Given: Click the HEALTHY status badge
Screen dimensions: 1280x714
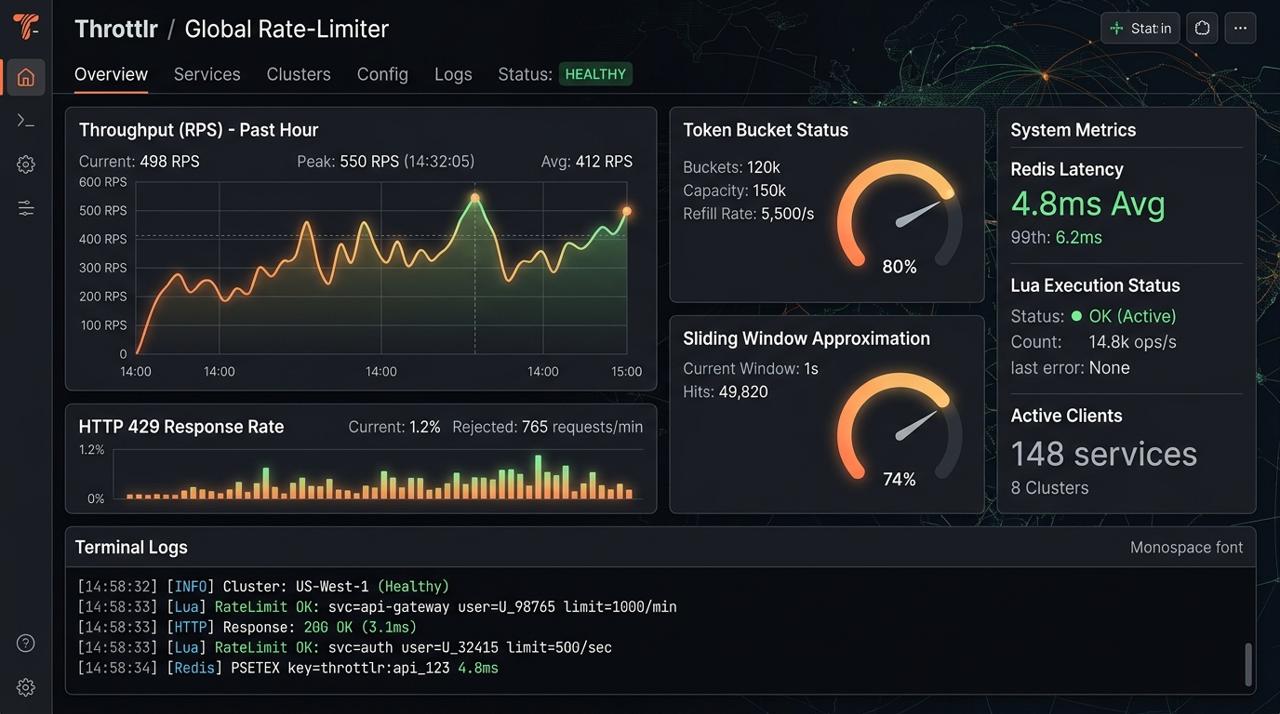Looking at the screenshot, I should (x=595, y=74).
